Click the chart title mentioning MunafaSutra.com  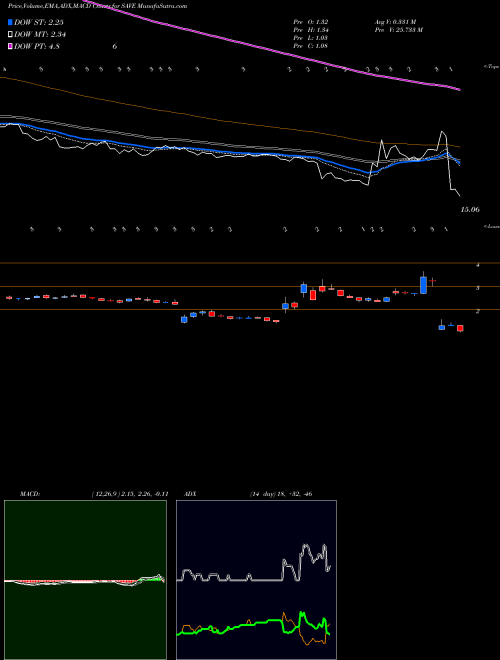click(x=98, y=6)
